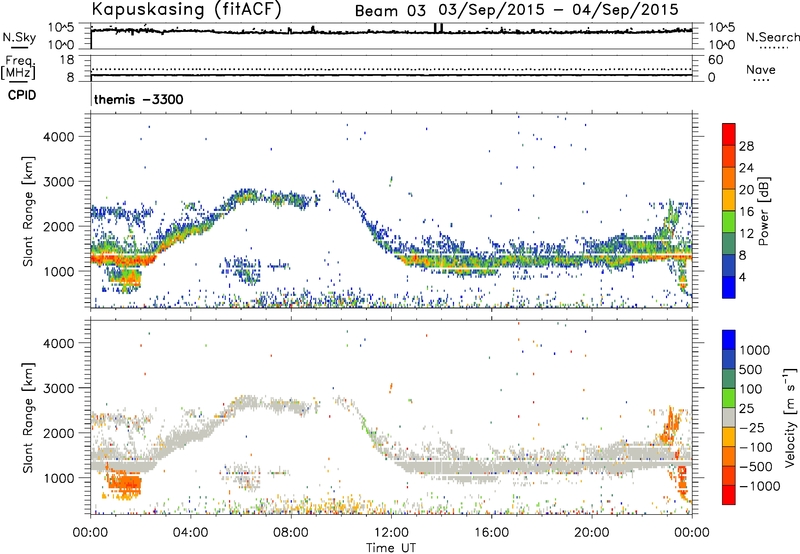Viewport: 800px width, 554px height.
Task: Pick the dark blue top segment of Velocity color bar
Action: 729,340
